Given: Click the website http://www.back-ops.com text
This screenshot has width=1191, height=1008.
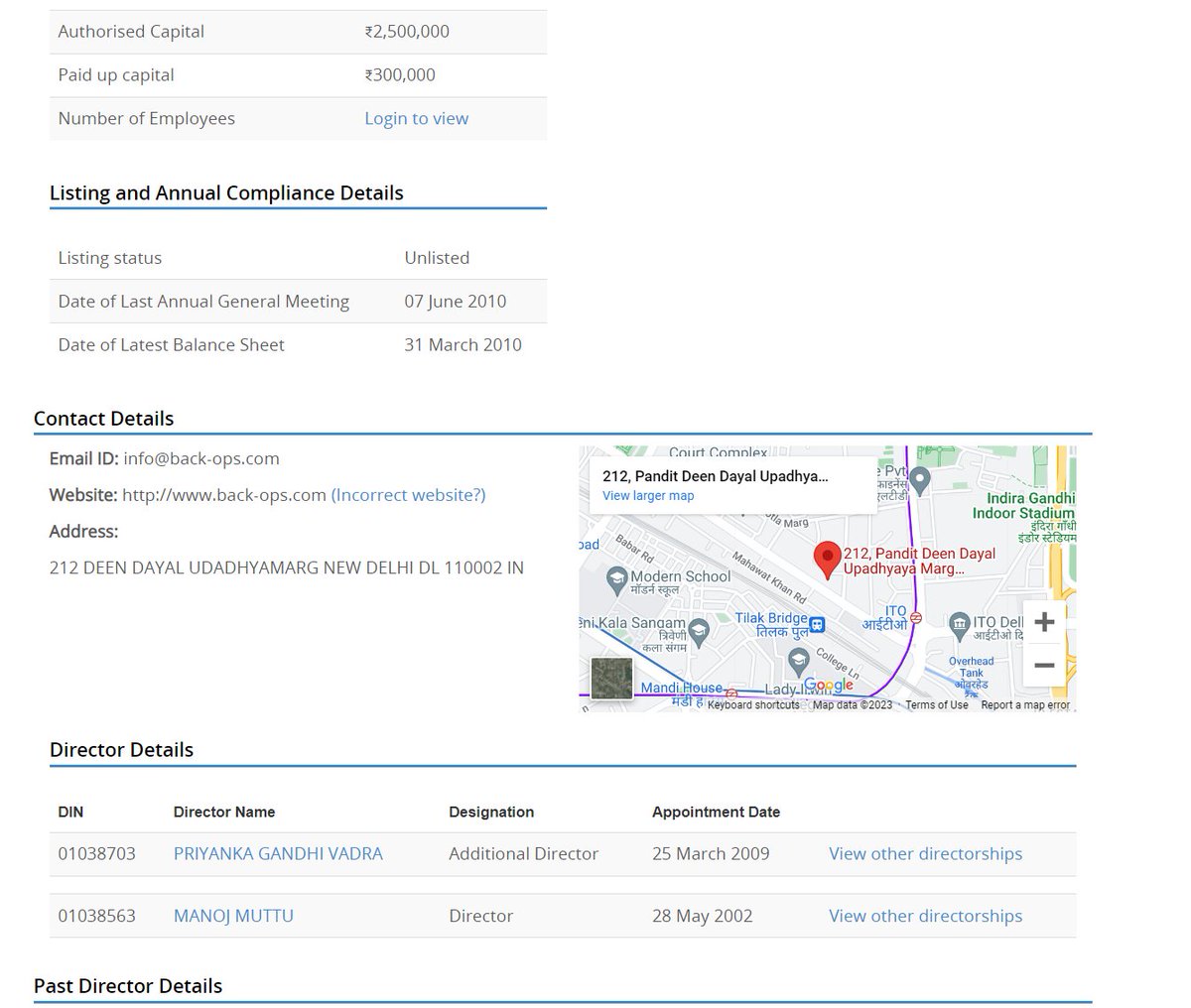Looking at the screenshot, I should tap(224, 494).
